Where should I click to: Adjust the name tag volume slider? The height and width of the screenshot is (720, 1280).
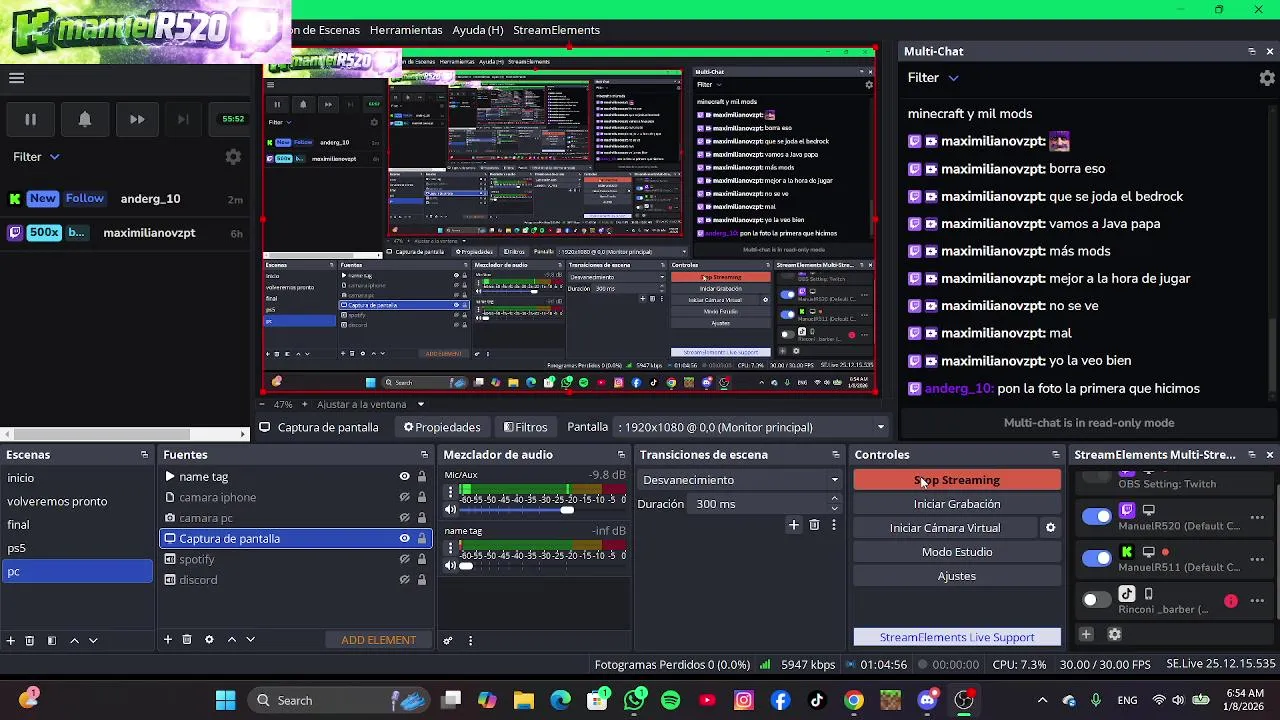point(544,566)
